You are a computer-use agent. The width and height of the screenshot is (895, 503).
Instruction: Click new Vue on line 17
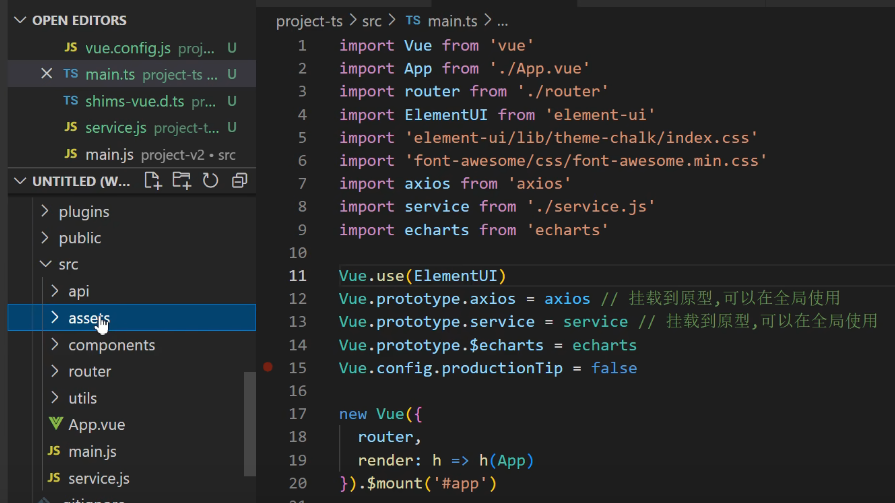372,414
